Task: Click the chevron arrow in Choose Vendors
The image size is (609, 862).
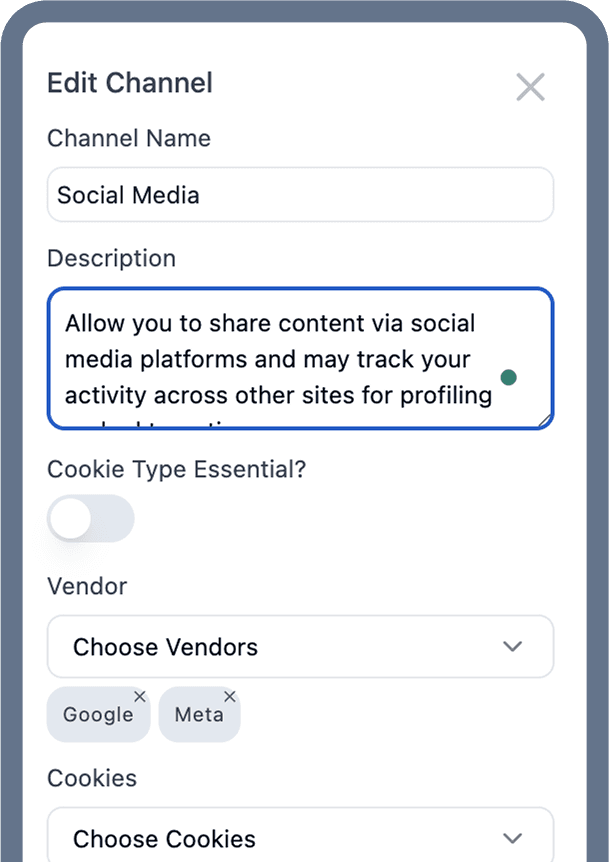Action: coord(512,646)
